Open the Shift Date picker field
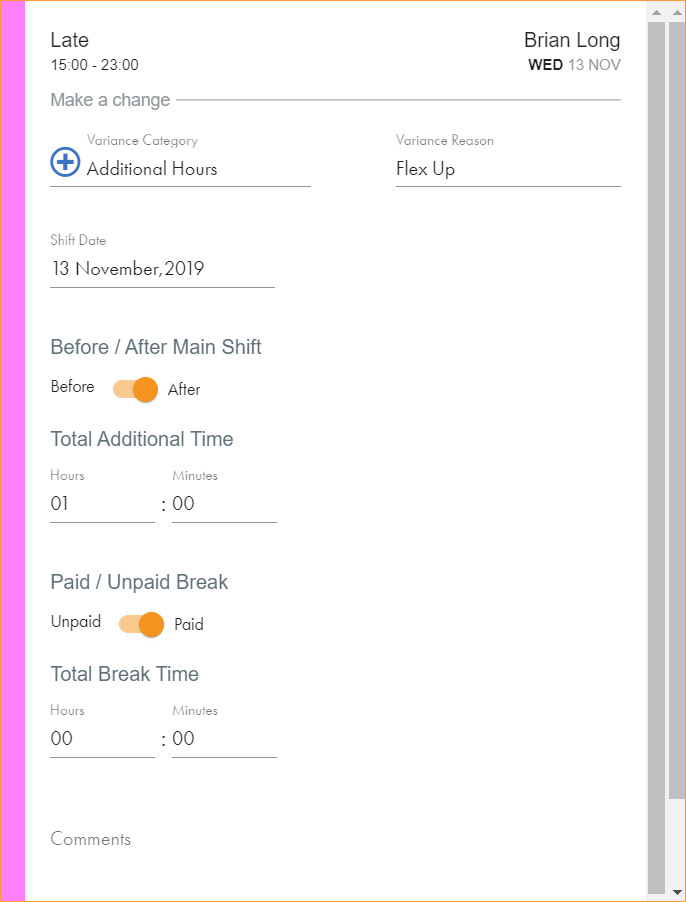Viewport: 686px width, 902px height. coord(162,269)
